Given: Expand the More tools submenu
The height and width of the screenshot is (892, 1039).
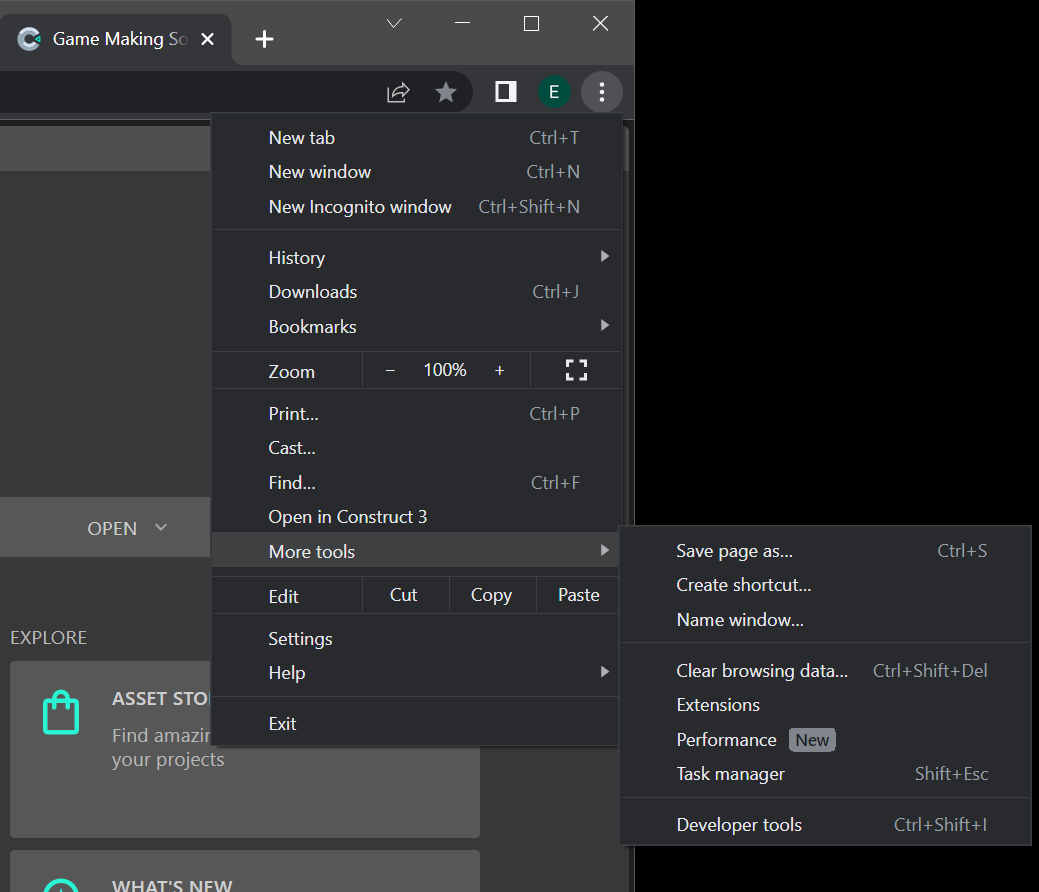Looking at the screenshot, I should click(x=417, y=551).
